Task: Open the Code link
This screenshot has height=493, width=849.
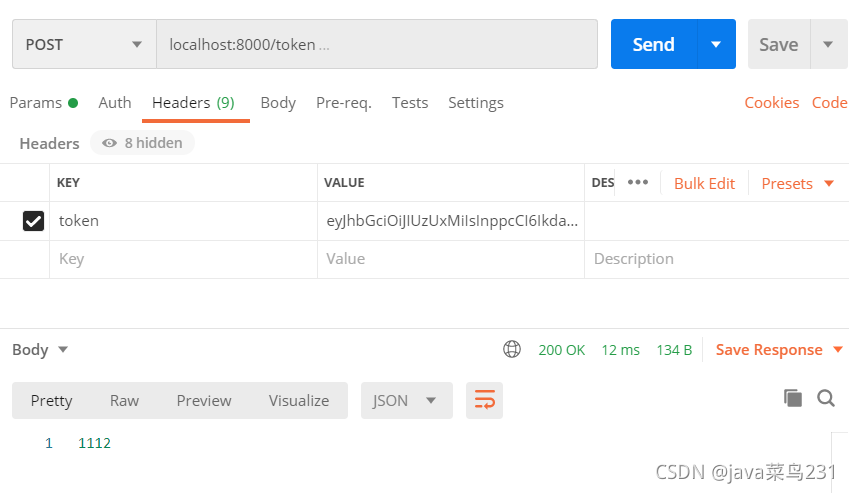Action: coord(830,103)
